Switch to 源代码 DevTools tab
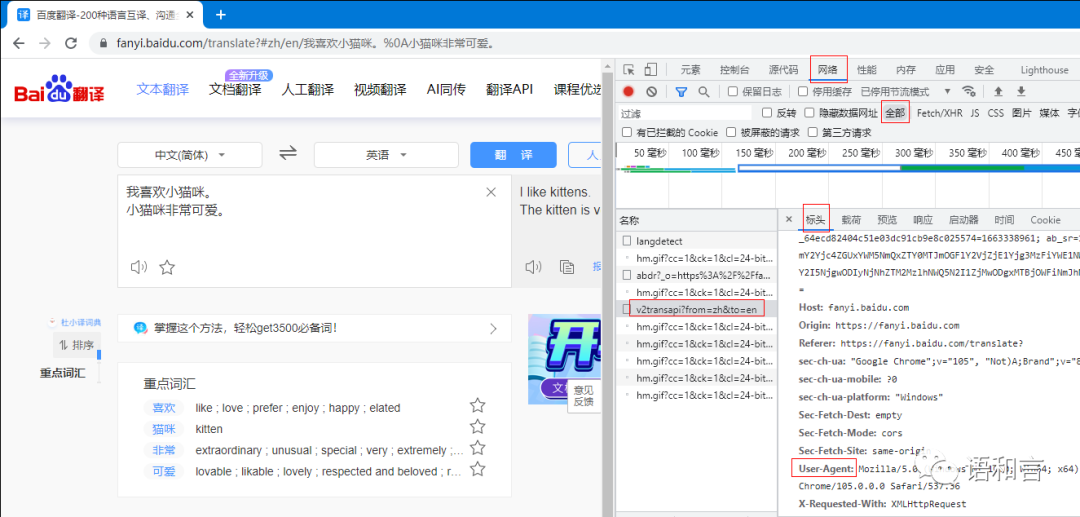This screenshot has height=517, width=1080. [x=783, y=70]
